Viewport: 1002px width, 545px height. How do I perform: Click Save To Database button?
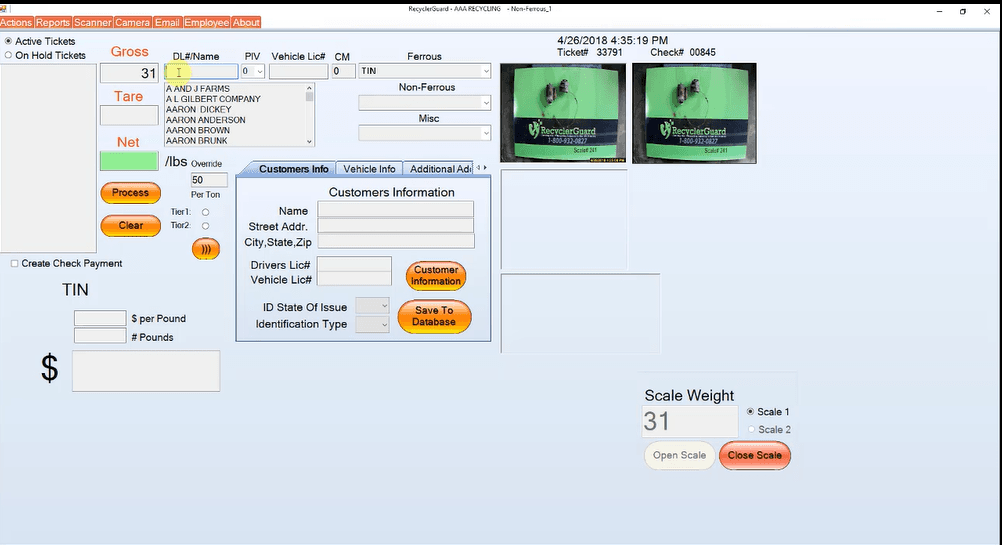coord(435,316)
